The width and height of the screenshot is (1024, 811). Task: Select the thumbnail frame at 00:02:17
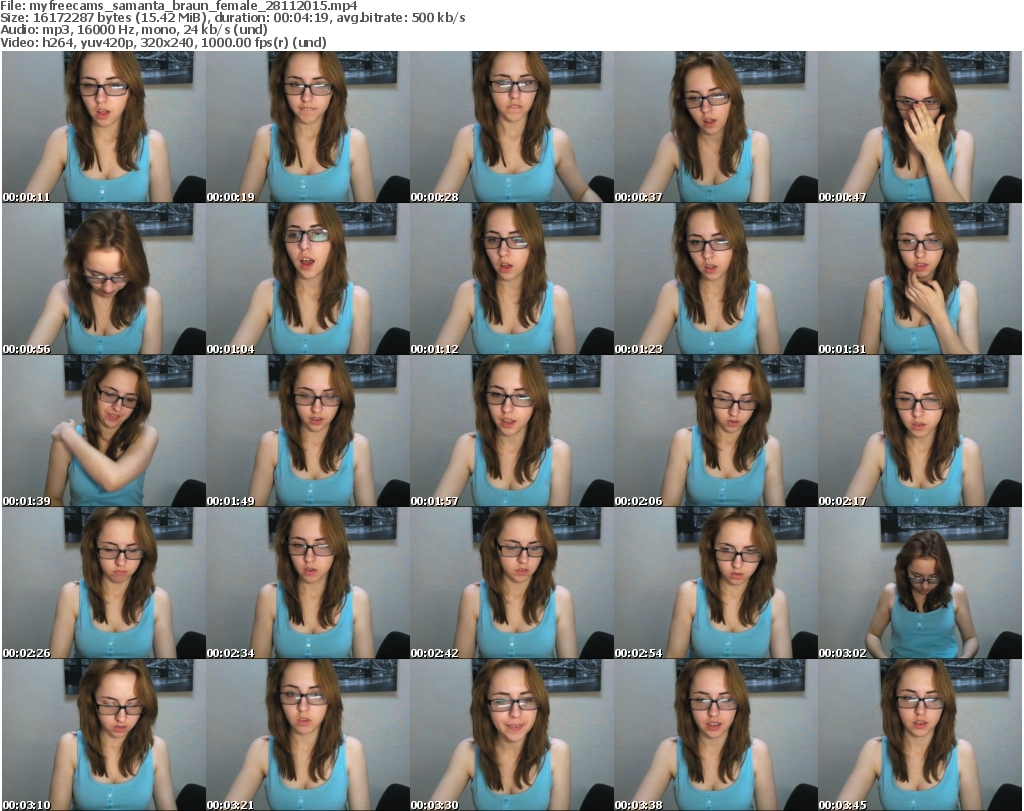pyautogui.click(x=920, y=431)
